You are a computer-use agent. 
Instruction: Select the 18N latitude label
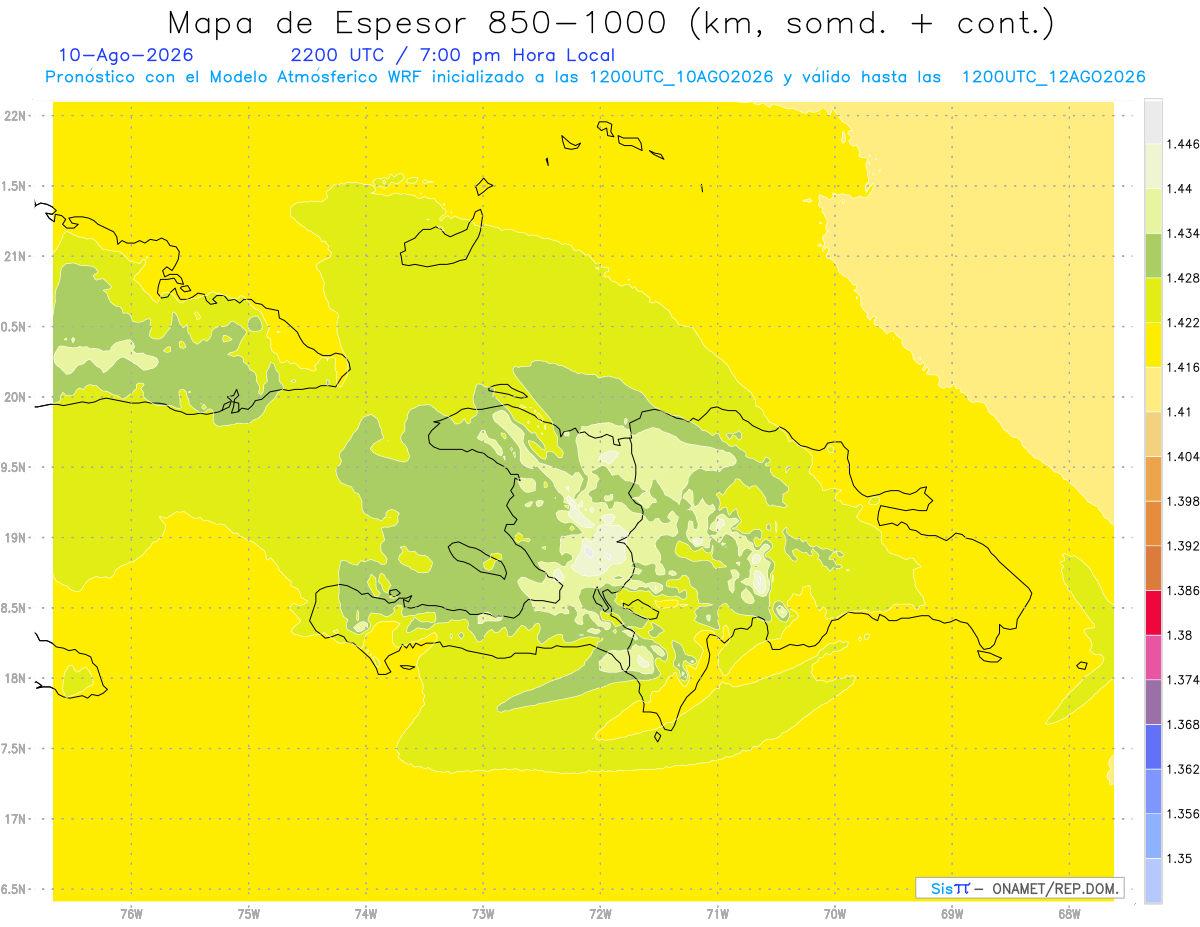(15, 678)
